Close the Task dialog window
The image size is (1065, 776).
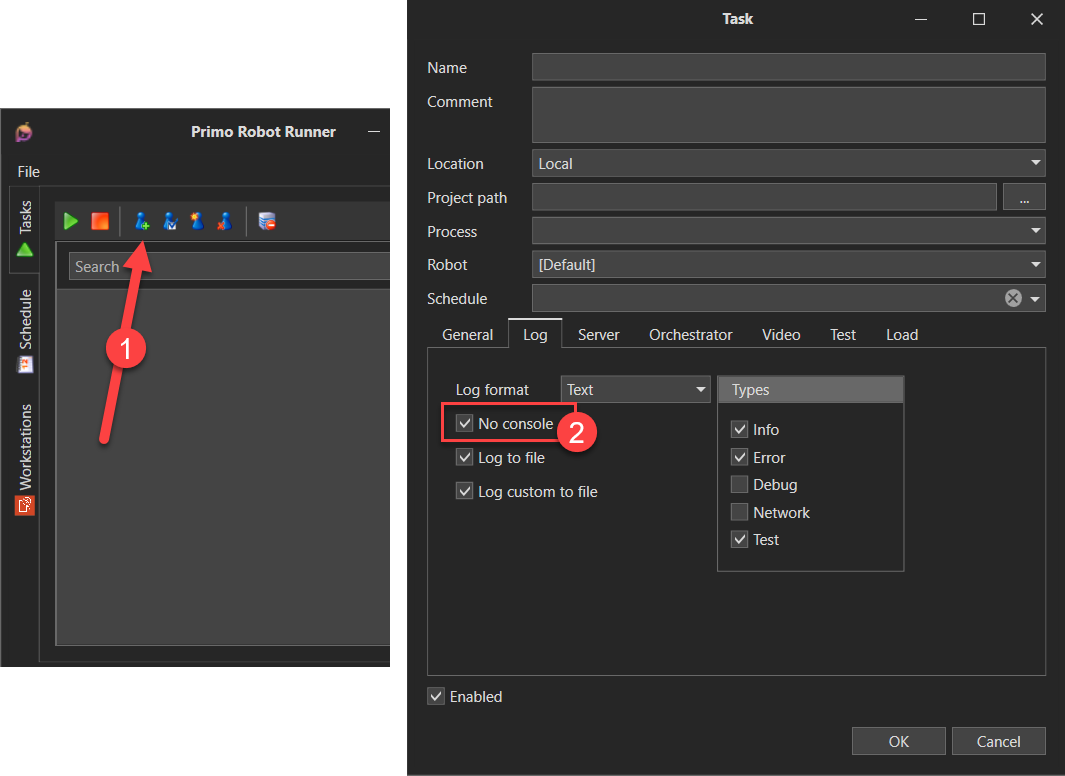pos(1036,19)
